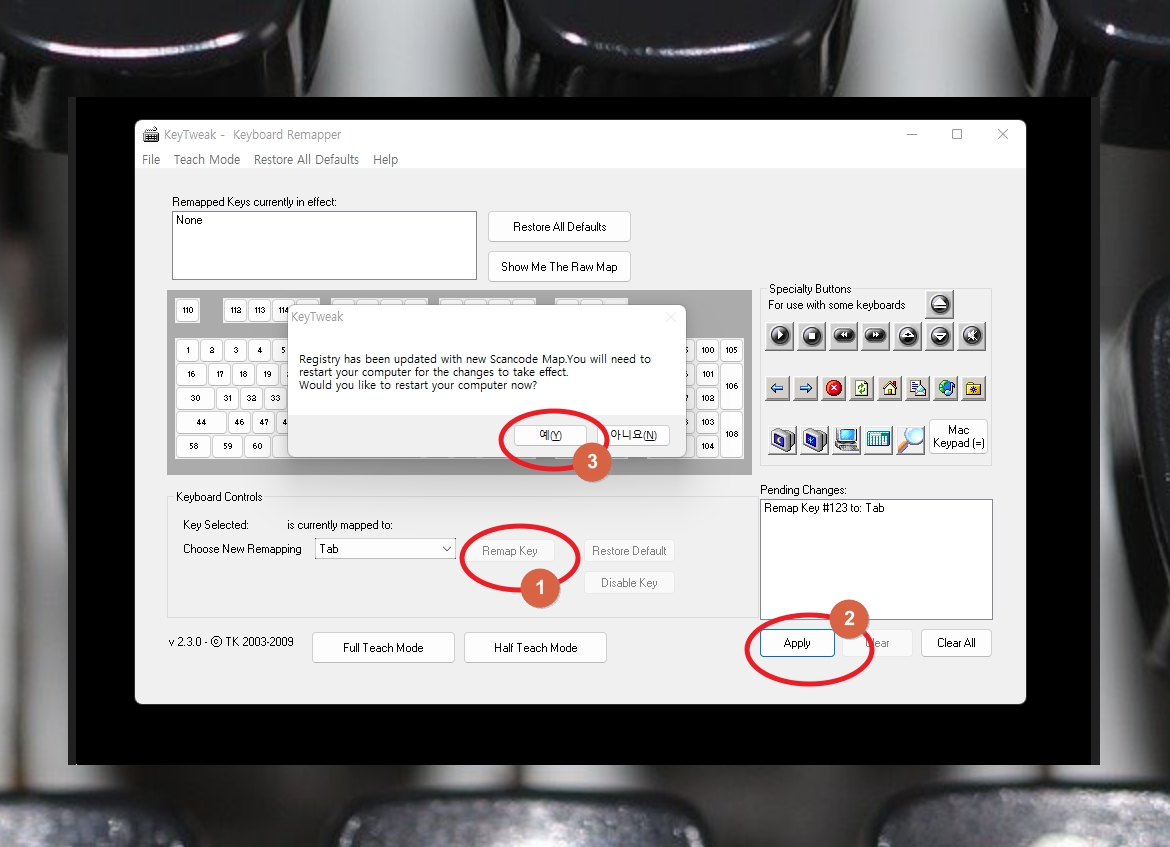Select keyboard key 60
This screenshot has width=1170, height=847.
point(257,446)
